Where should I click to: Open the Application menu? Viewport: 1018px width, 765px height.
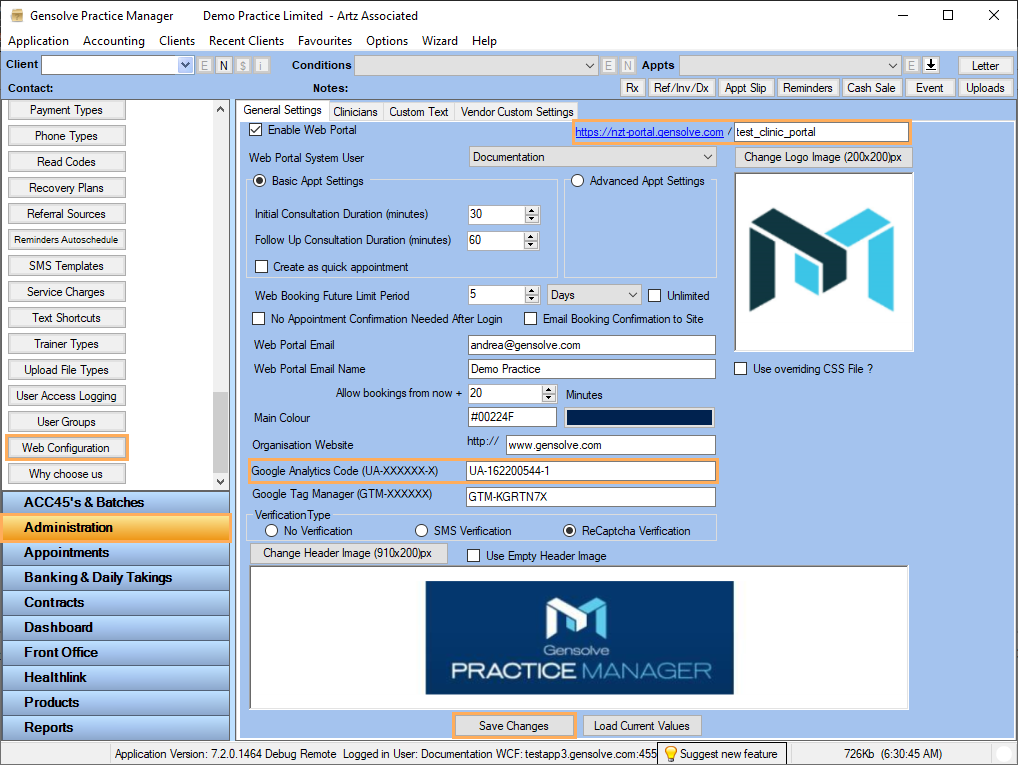(x=38, y=41)
